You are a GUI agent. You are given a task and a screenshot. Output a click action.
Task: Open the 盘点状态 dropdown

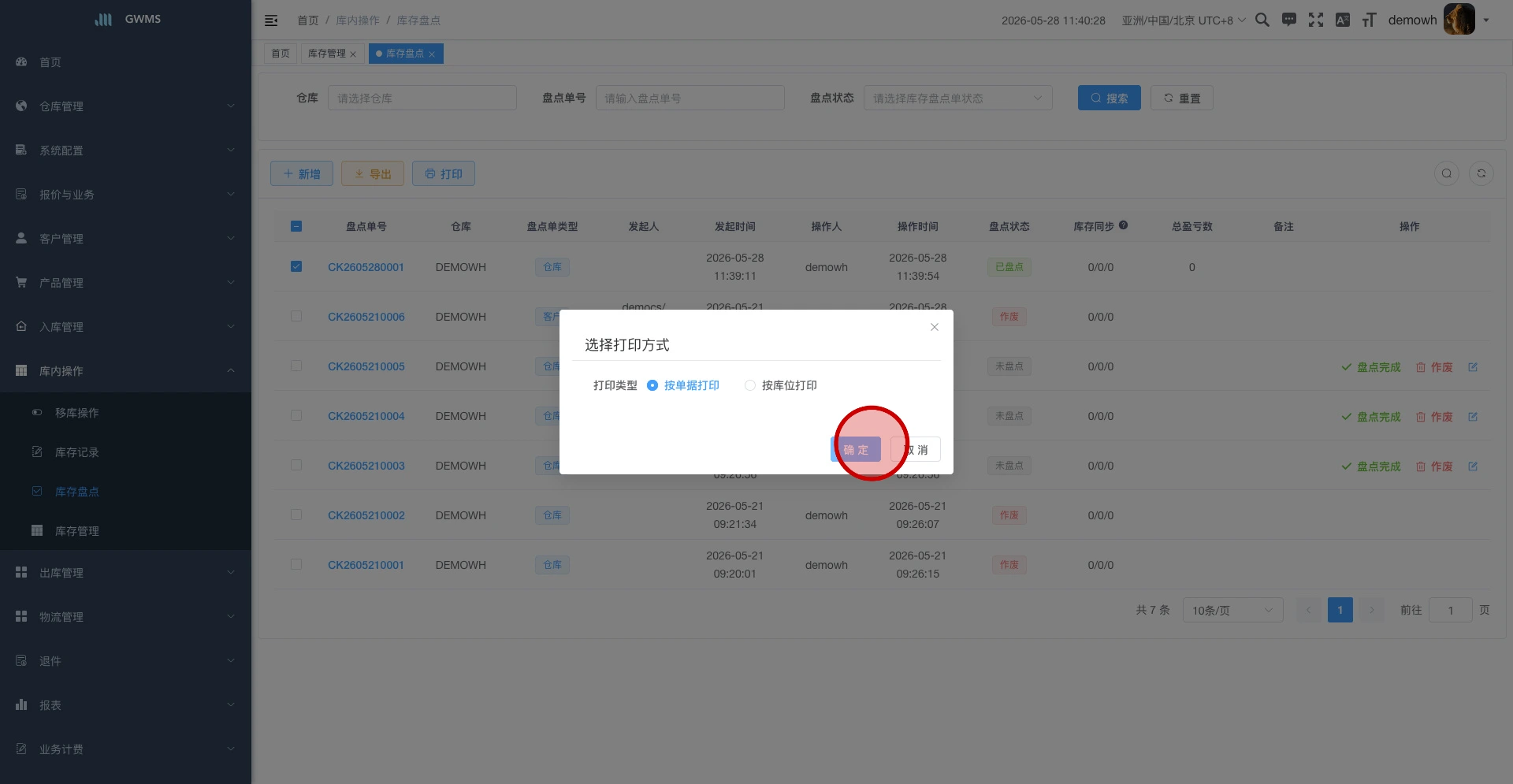pyautogui.click(x=957, y=98)
